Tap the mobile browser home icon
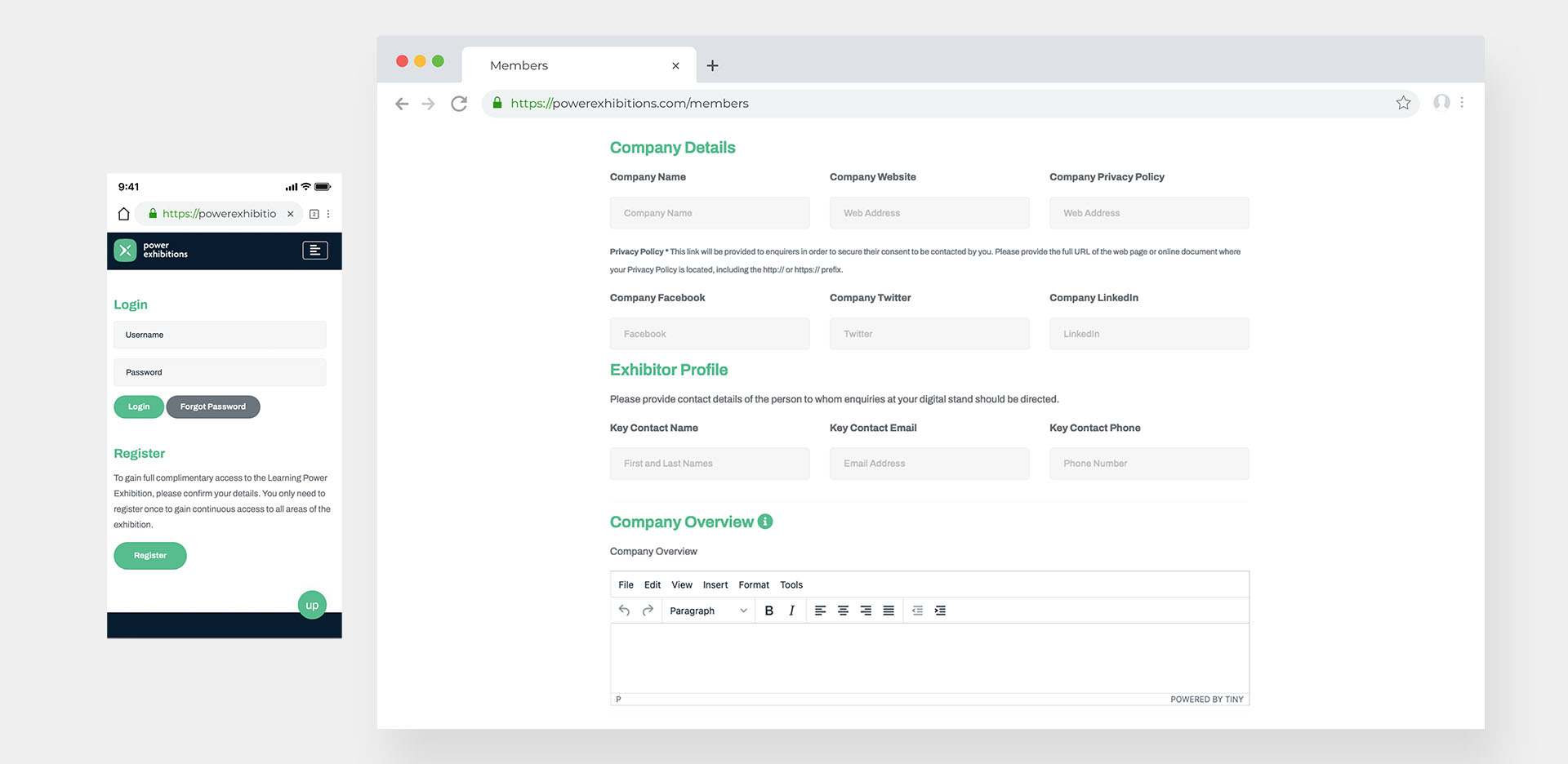1568x764 pixels. (123, 214)
